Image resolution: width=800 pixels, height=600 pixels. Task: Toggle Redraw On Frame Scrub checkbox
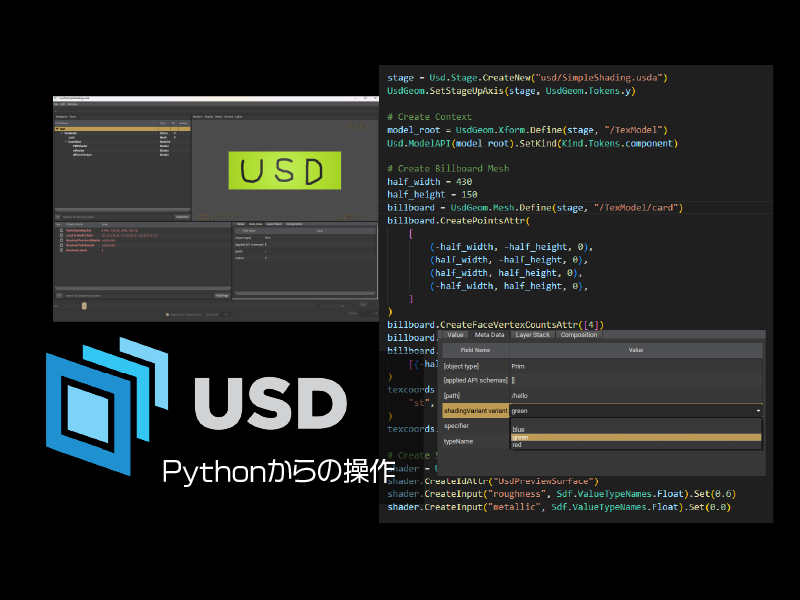coord(167,314)
